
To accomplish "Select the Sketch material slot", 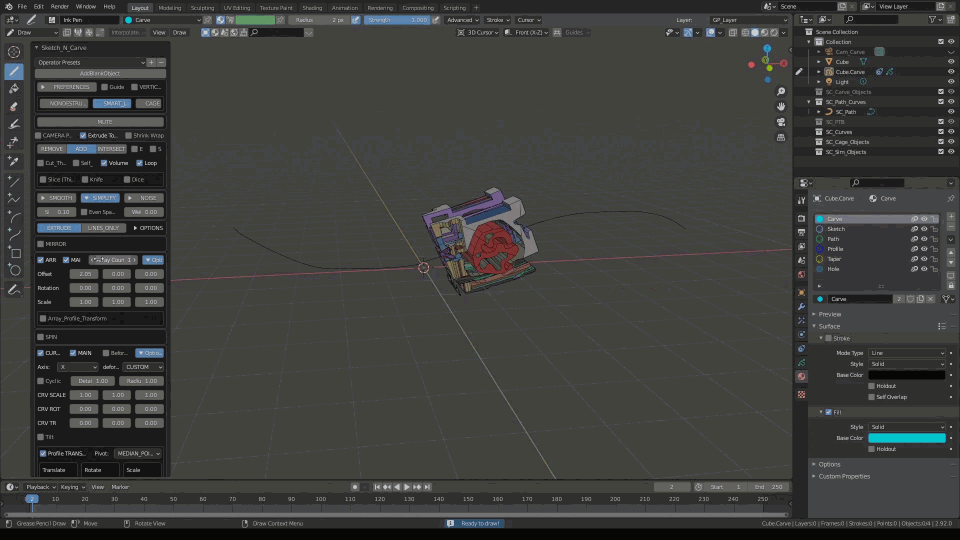I will [x=836, y=229].
